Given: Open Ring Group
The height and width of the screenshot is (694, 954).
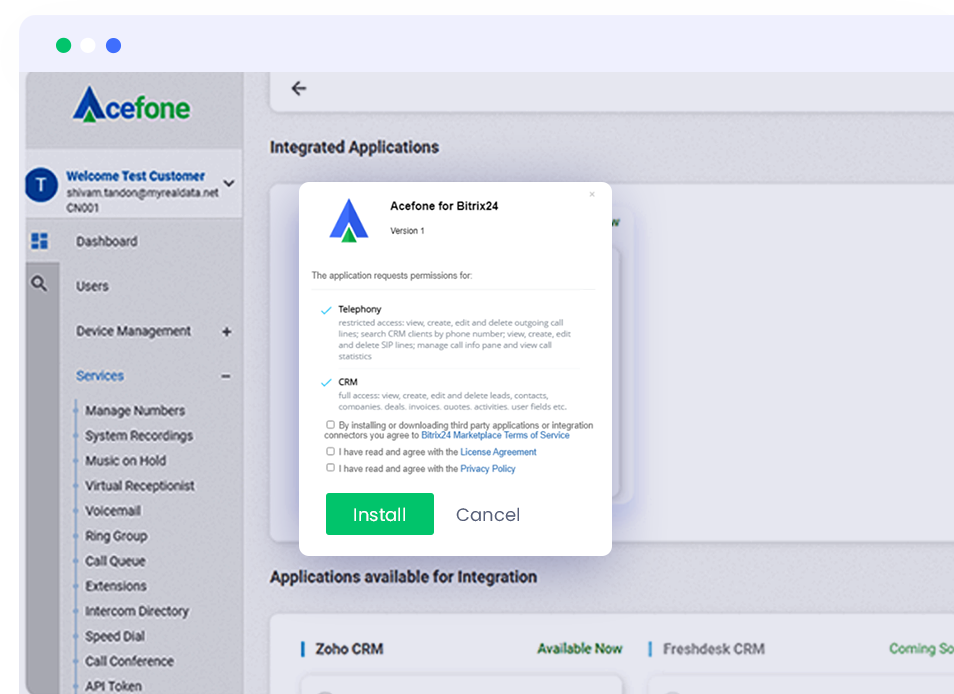Looking at the screenshot, I should (116, 536).
